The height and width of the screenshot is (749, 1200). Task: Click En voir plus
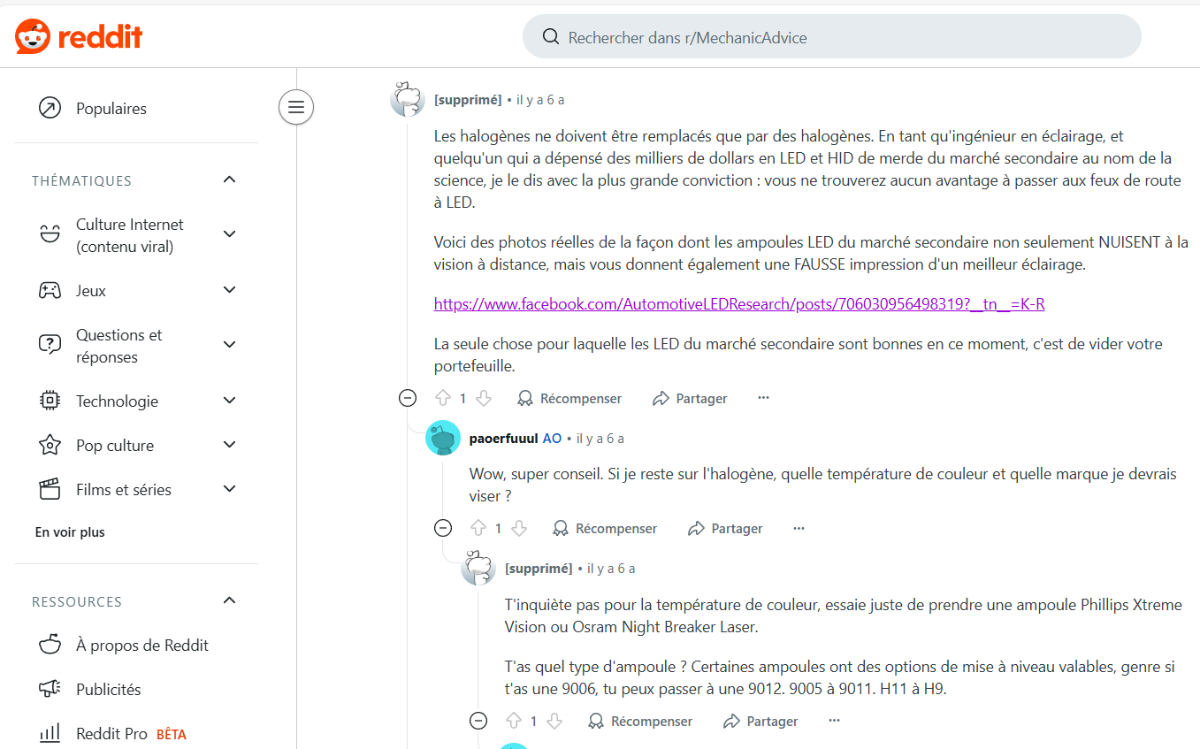pos(70,532)
